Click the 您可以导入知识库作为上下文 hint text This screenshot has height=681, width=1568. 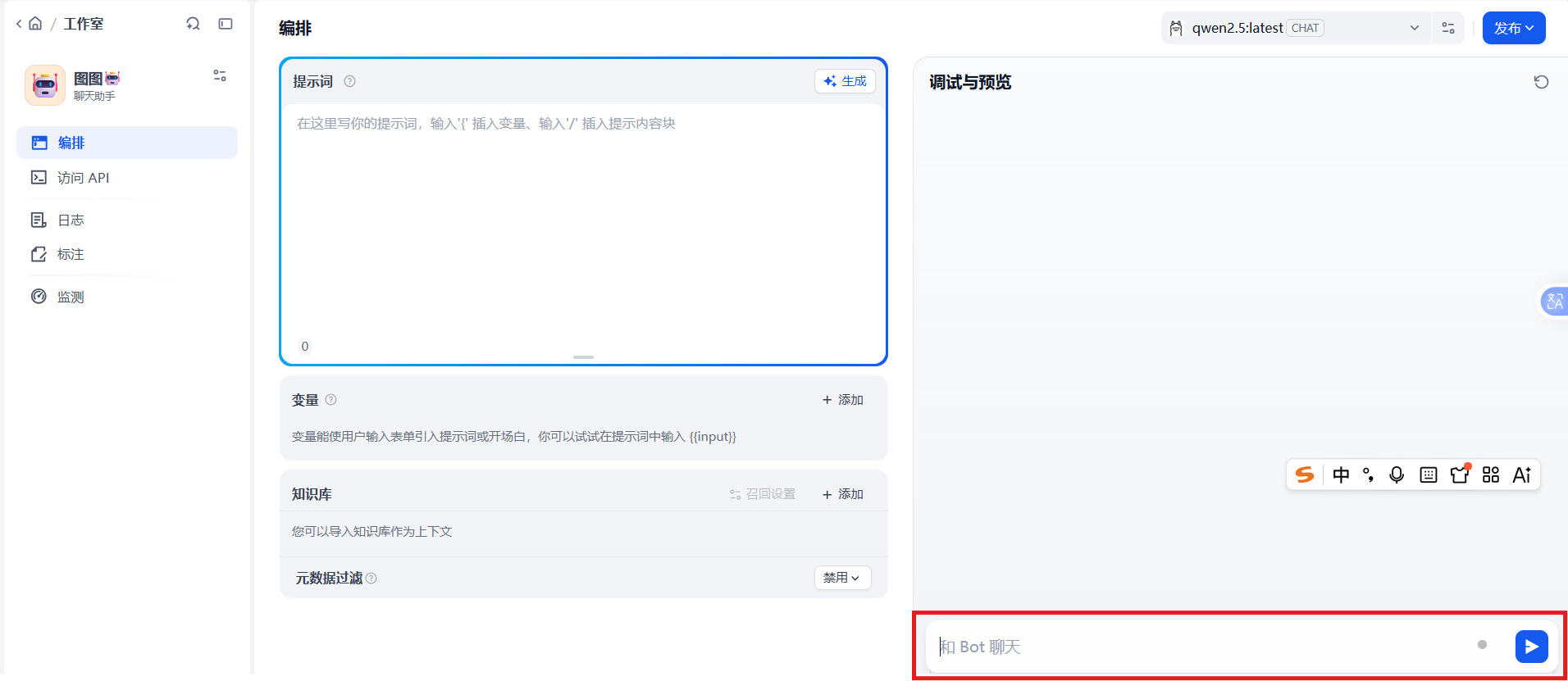372,531
